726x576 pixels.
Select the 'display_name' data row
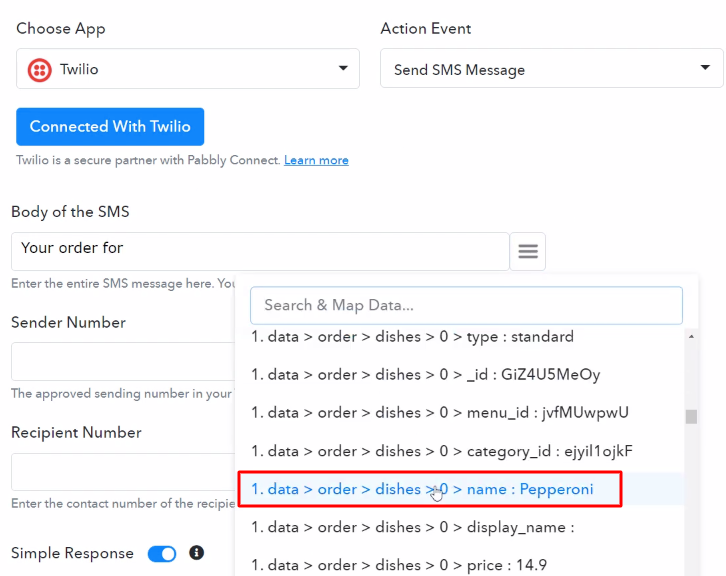click(x=460, y=527)
